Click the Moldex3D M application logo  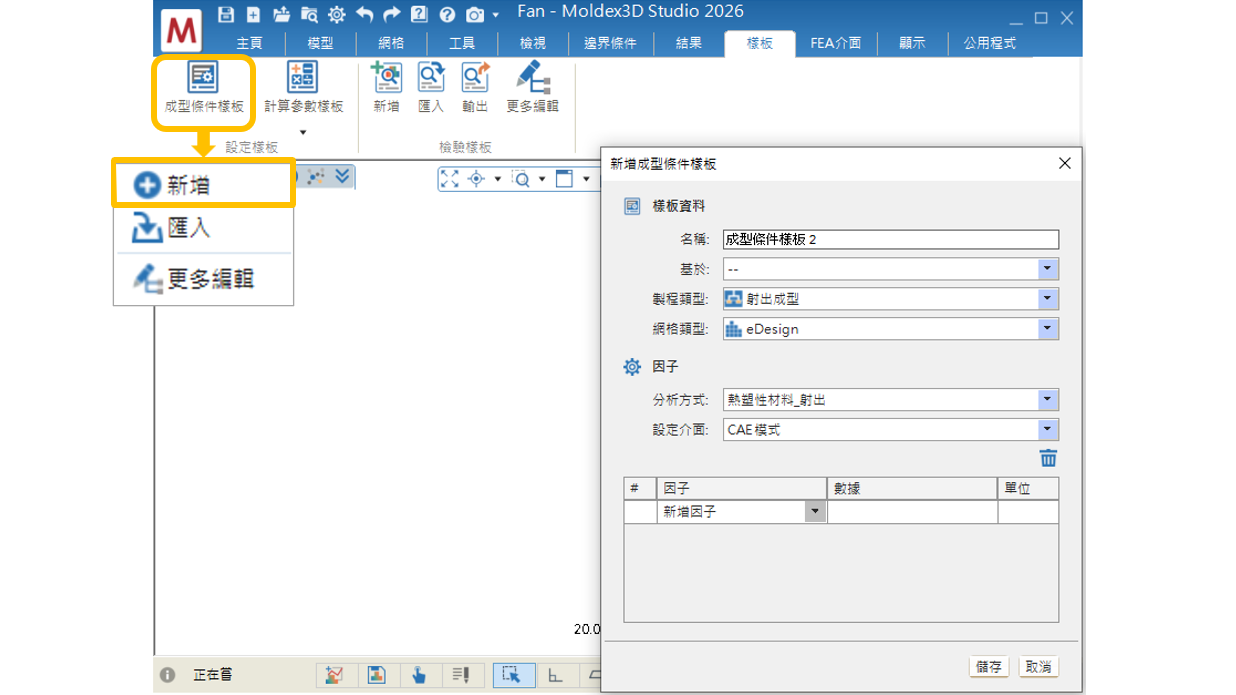coord(181,31)
